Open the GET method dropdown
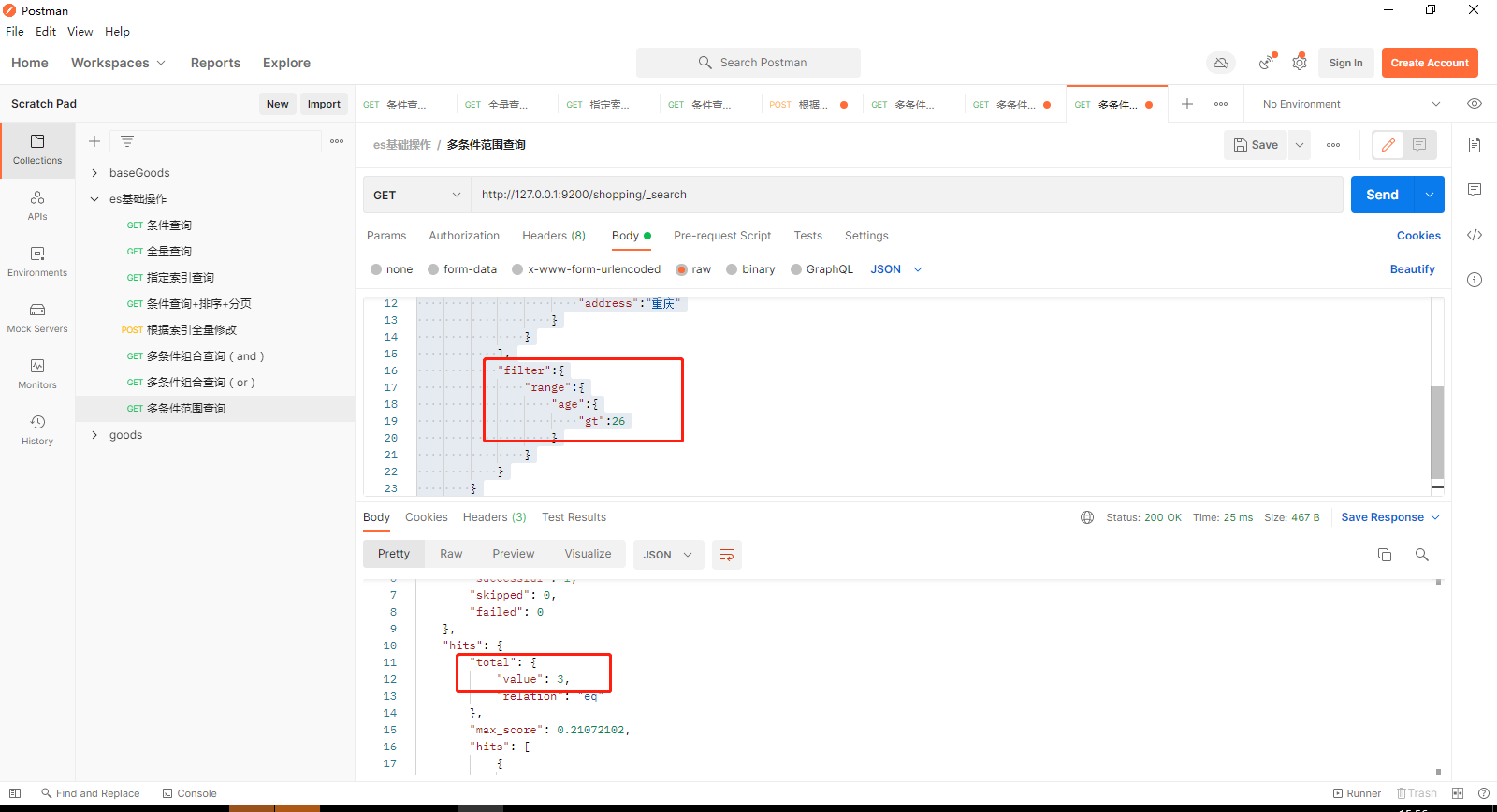This screenshot has height=812, width=1497. (x=416, y=195)
